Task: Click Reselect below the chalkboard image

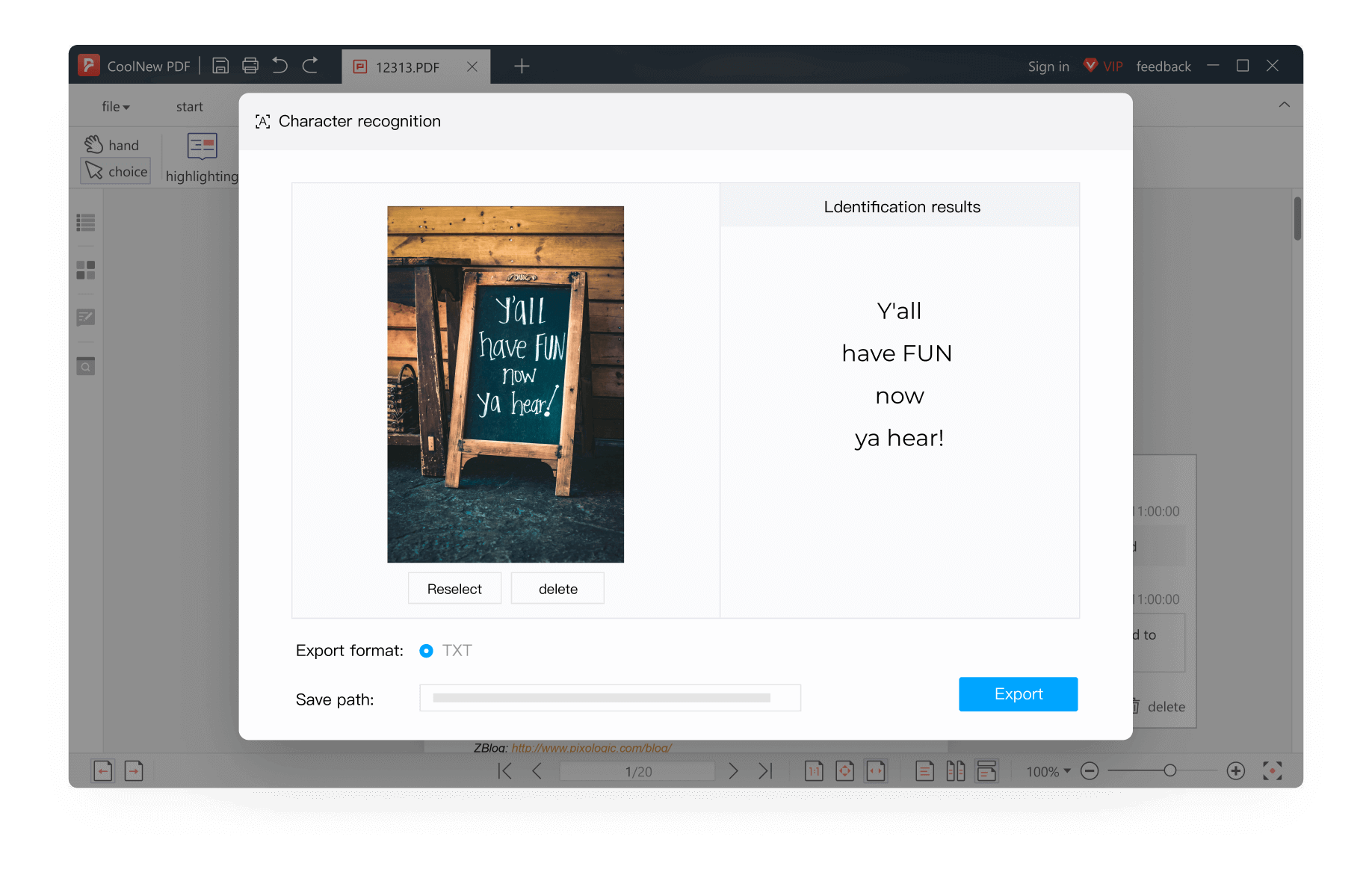Action: [x=454, y=588]
